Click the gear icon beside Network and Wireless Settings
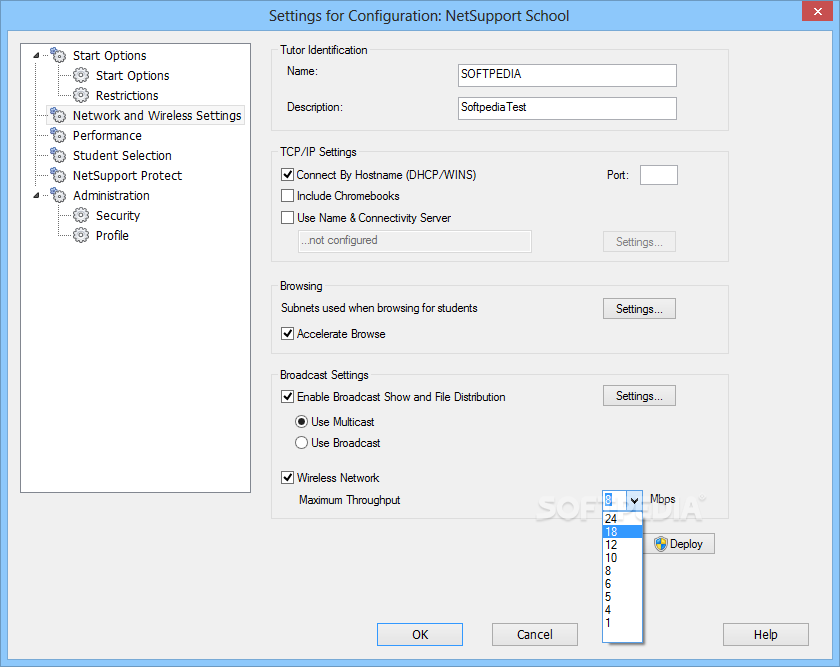Screen dimensions: 840x667 click(58, 115)
